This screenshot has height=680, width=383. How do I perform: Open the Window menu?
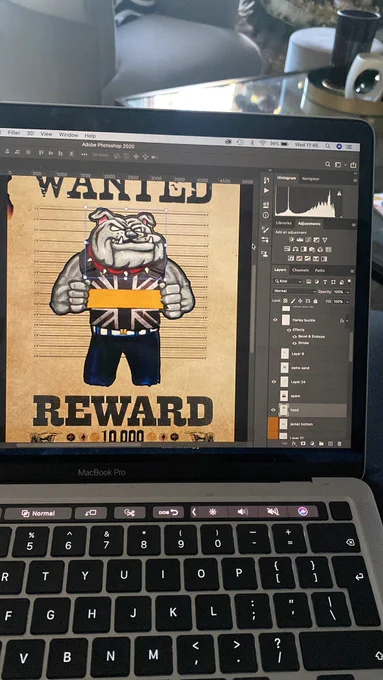click(68, 135)
